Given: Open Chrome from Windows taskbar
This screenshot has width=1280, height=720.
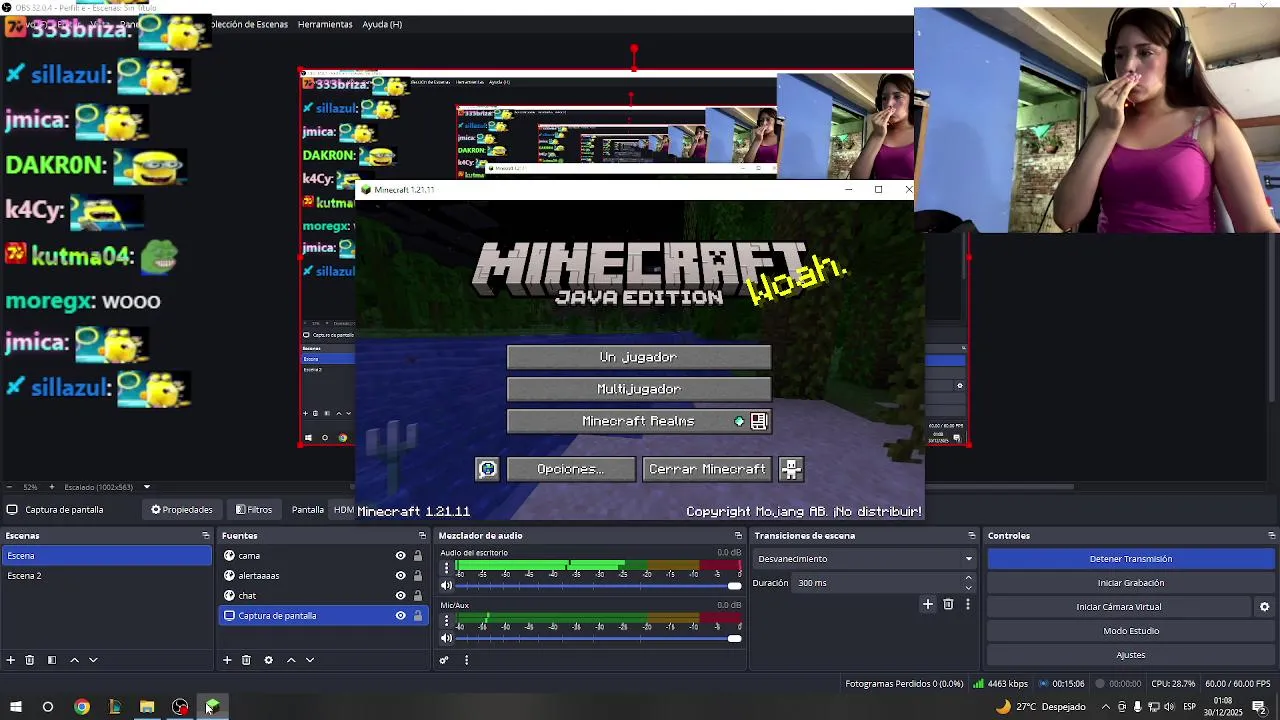Looking at the screenshot, I should pos(82,707).
